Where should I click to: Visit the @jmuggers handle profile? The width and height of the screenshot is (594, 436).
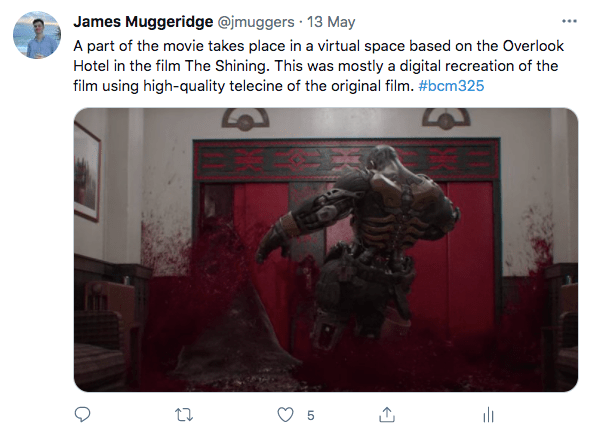(x=256, y=22)
